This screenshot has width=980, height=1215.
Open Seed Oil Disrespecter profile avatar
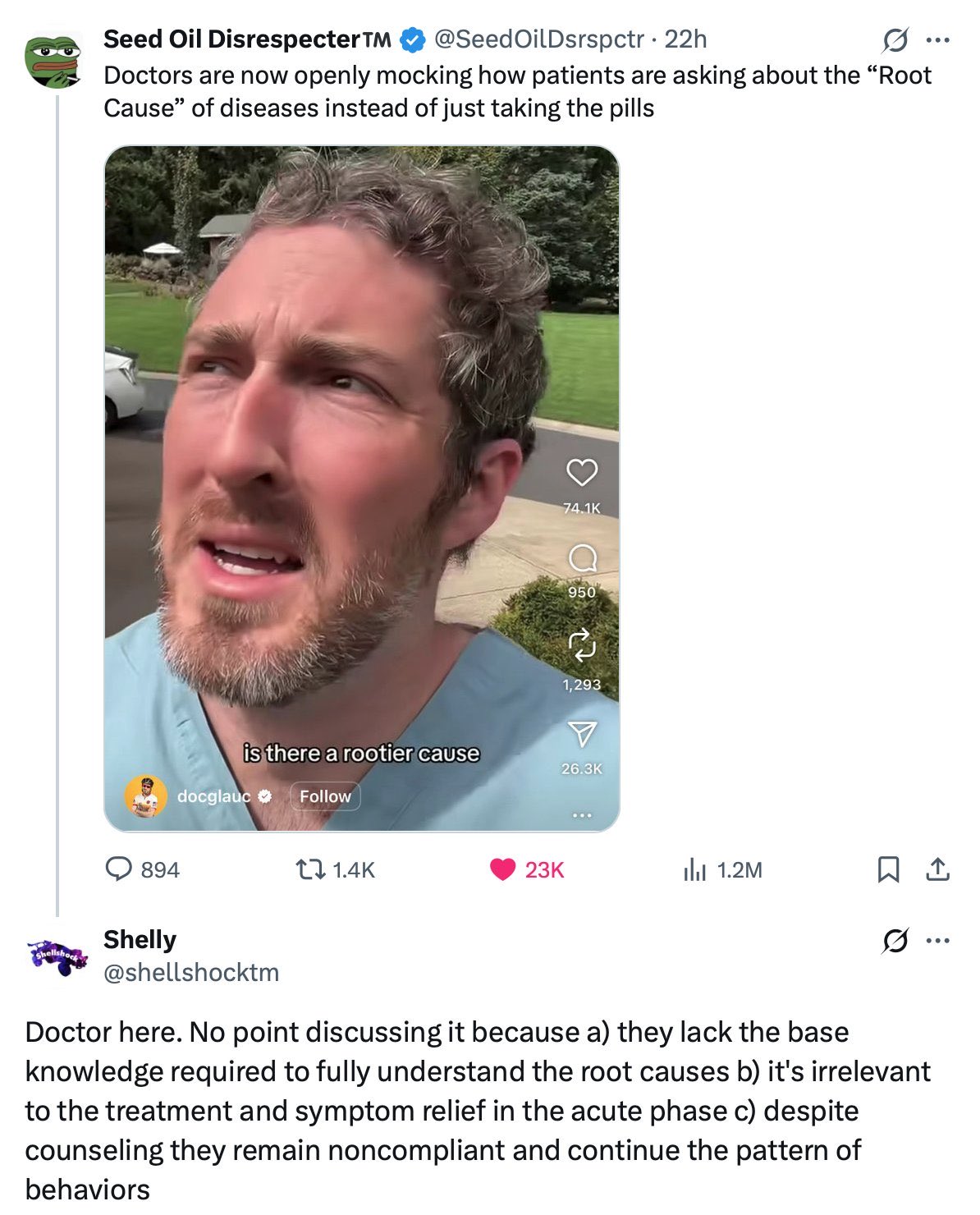click(x=54, y=59)
